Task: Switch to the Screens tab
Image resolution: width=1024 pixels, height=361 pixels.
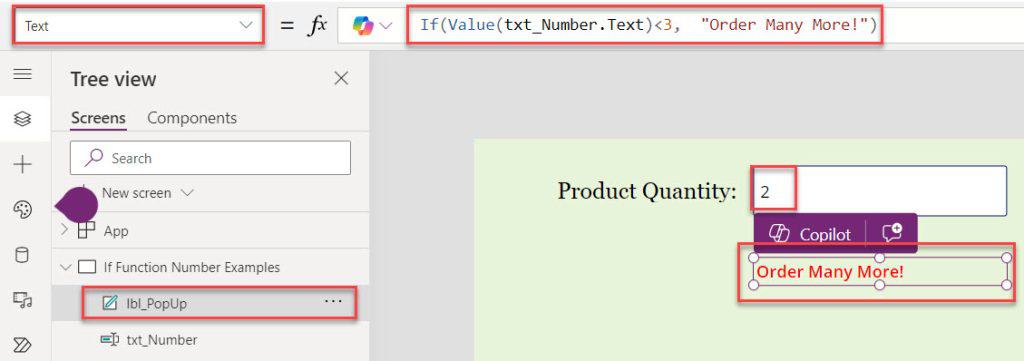Action: coord(98,118)
